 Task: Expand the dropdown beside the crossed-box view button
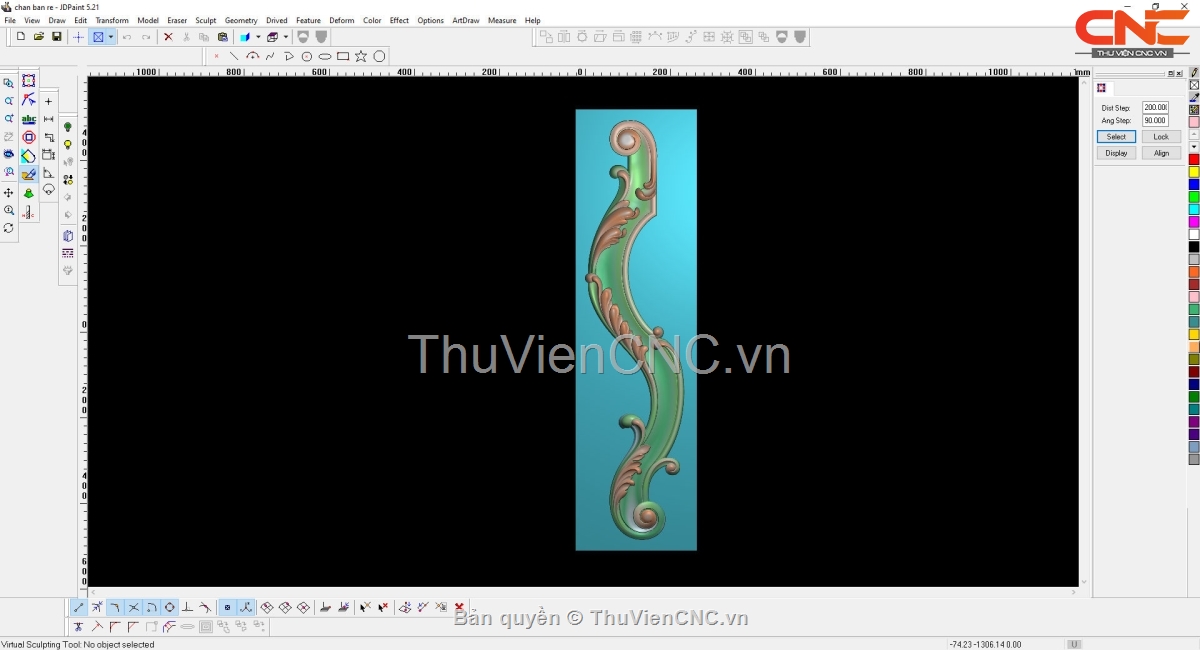coord(111,37)
